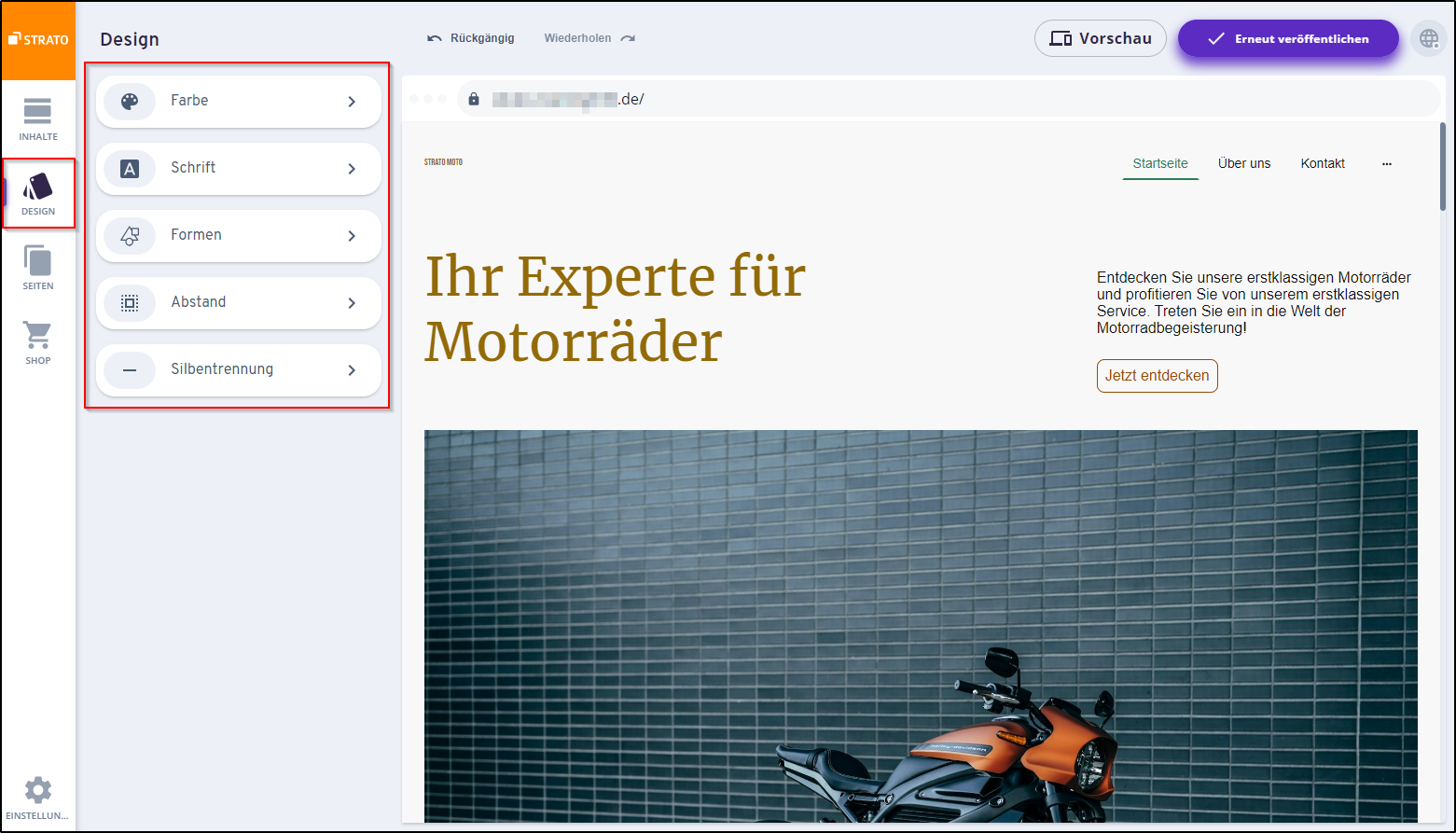Trigger Rückgängig to undo changes
Image resolution: width=1456 pixels, height=833 pixels.
click(x=471, y=38)
